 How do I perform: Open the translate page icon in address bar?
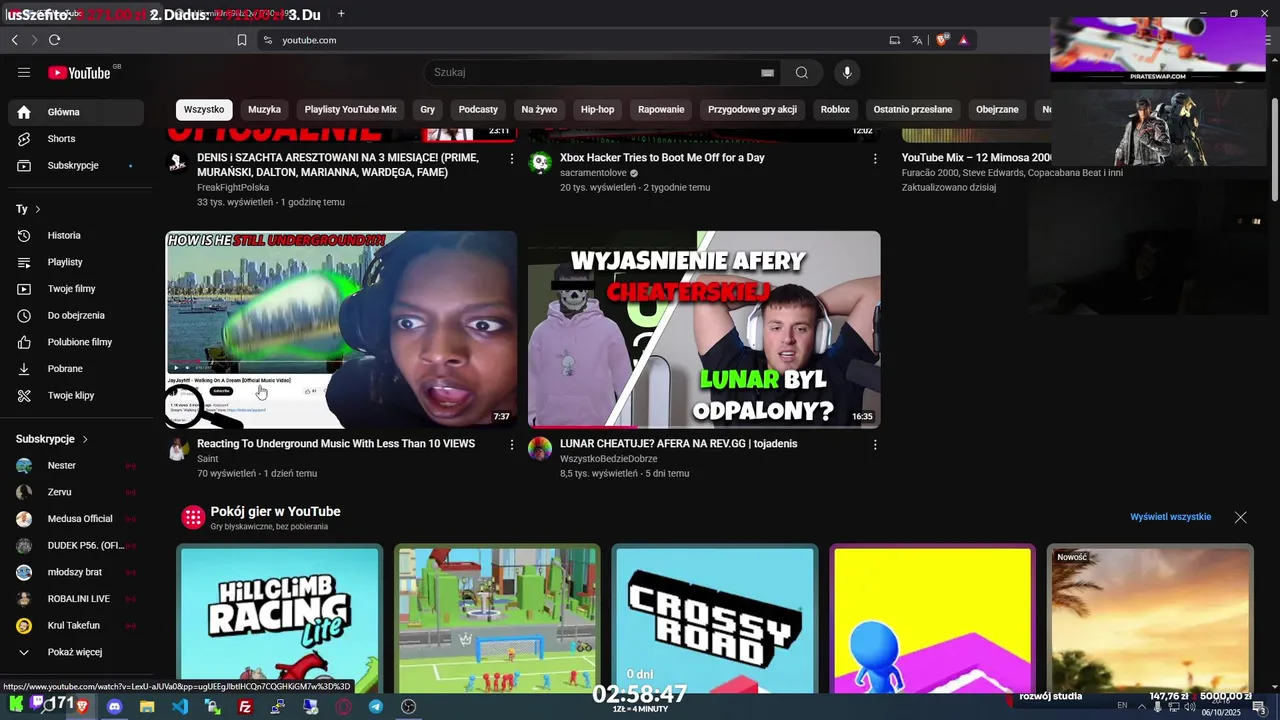[917, 40]
